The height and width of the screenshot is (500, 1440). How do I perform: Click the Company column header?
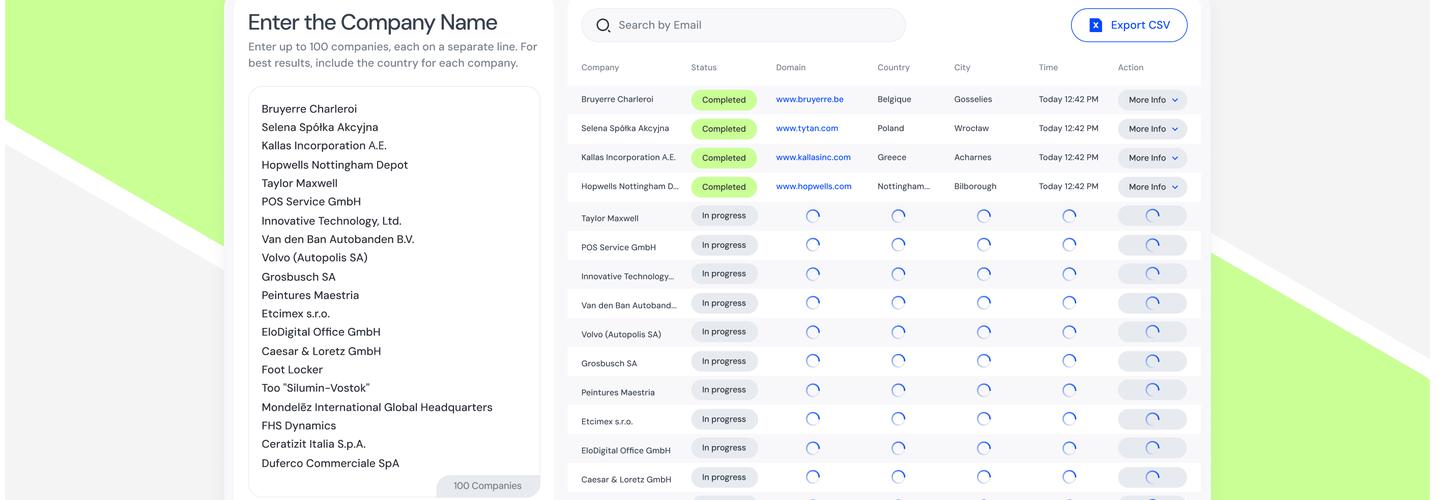point(600,68)
